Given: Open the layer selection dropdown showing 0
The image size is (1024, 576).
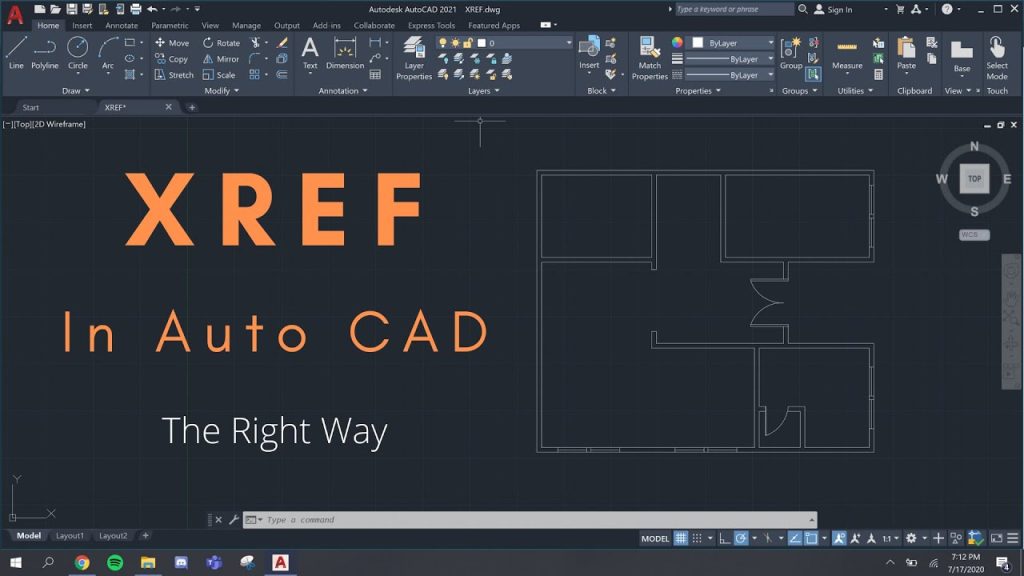Looking at the screenshot, I should (504, 42).
